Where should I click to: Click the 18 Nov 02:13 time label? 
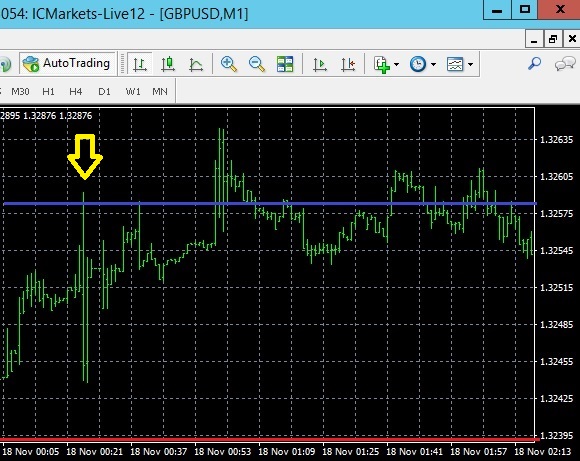(543, 452)
